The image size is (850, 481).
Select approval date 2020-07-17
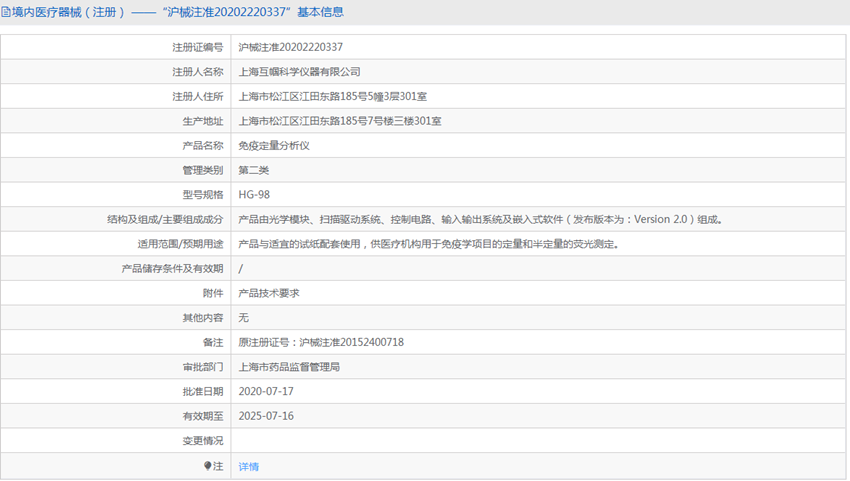coord(266,392)
